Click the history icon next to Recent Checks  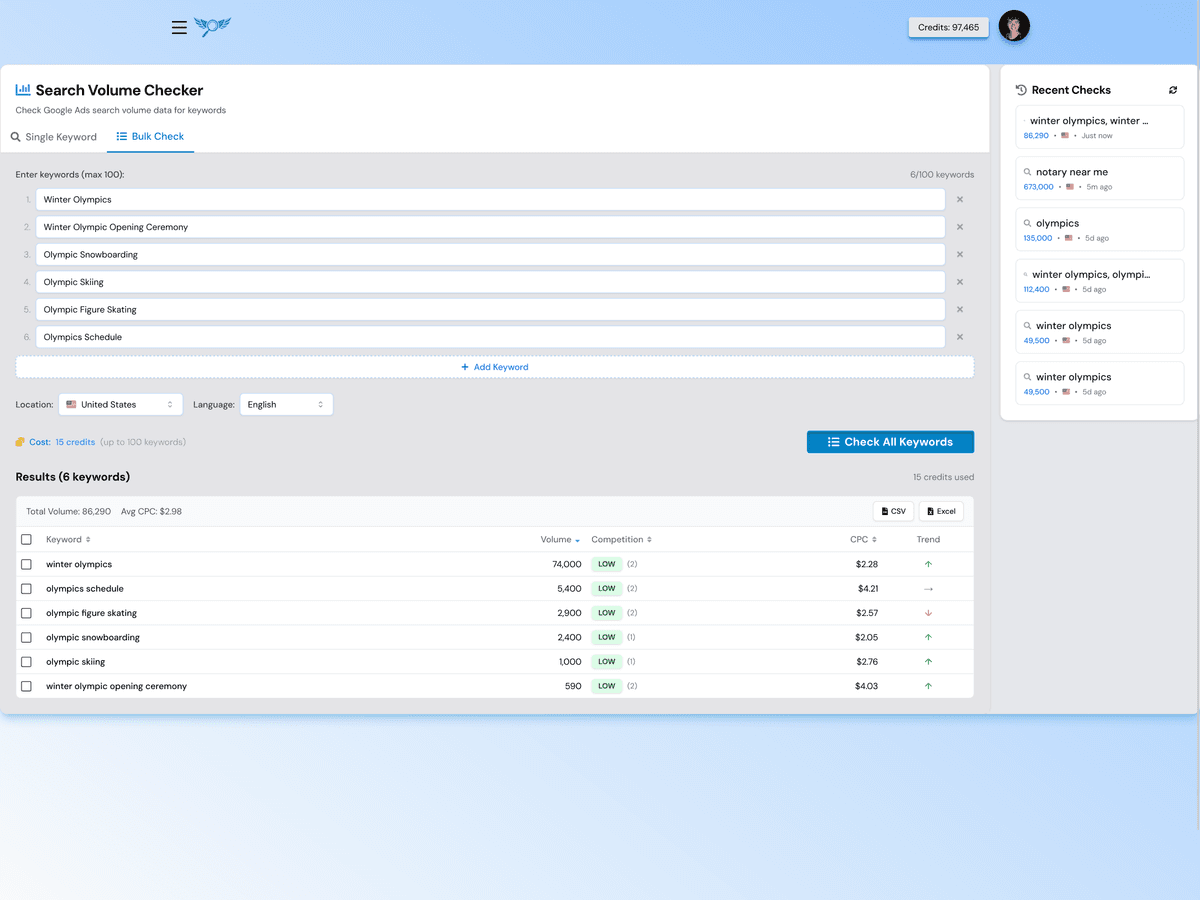point(1022,89)
